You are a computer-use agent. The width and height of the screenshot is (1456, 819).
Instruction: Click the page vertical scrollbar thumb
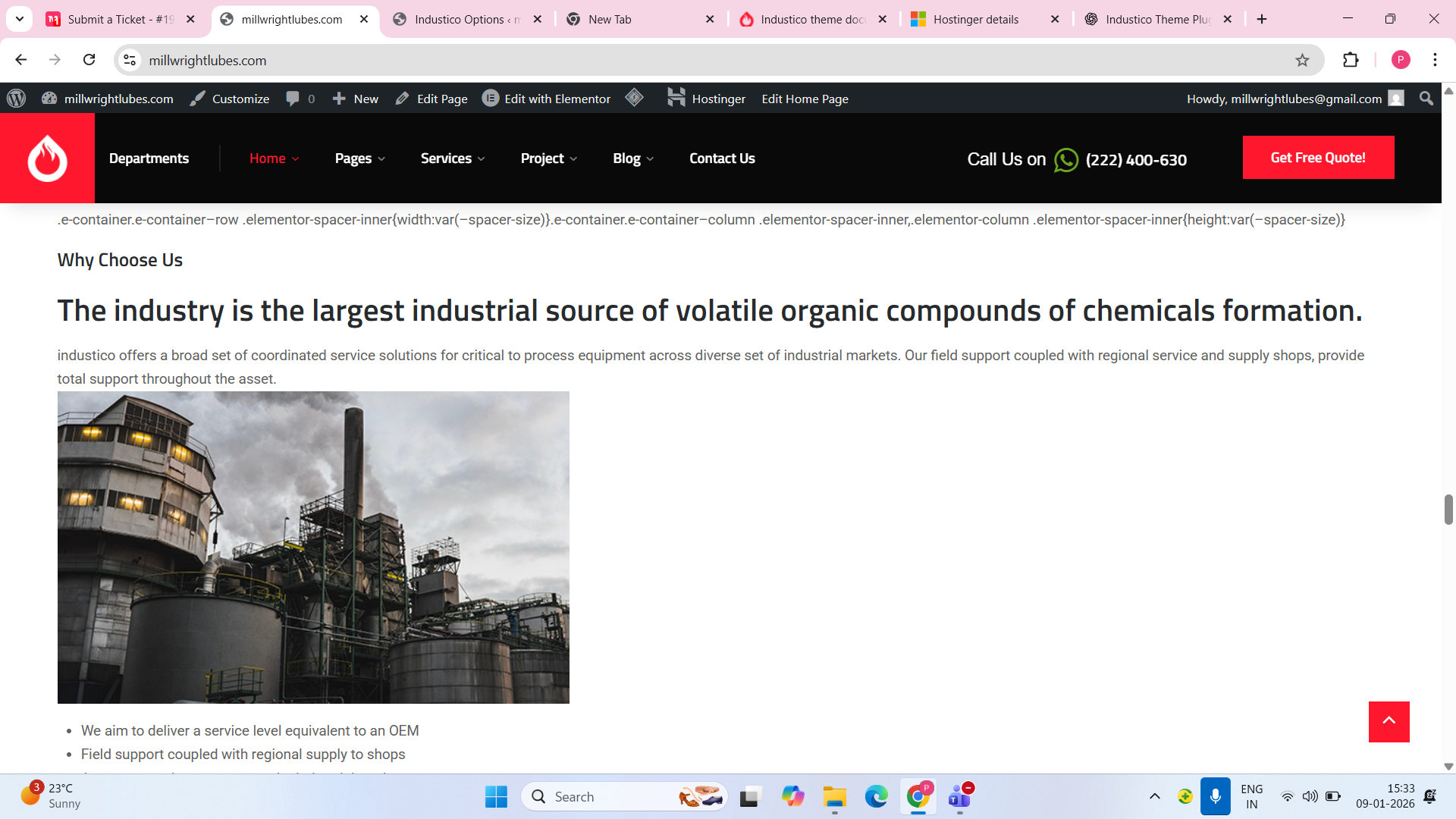tap(1448, 509)
